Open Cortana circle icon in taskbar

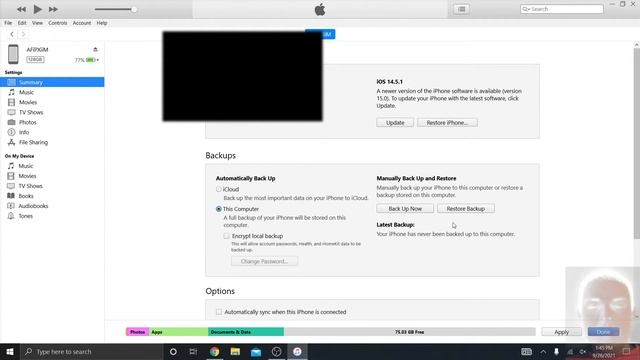pos(173,351)
